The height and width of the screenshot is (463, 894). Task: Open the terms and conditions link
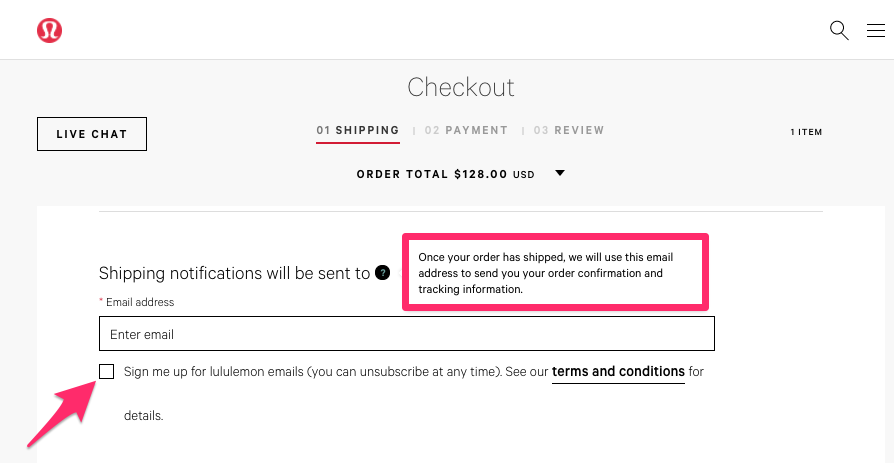tap(618, 372)
